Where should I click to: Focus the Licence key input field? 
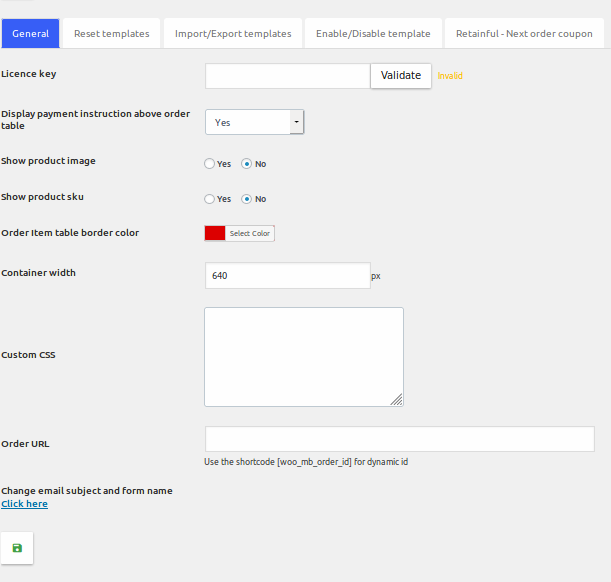coord(288,76)
